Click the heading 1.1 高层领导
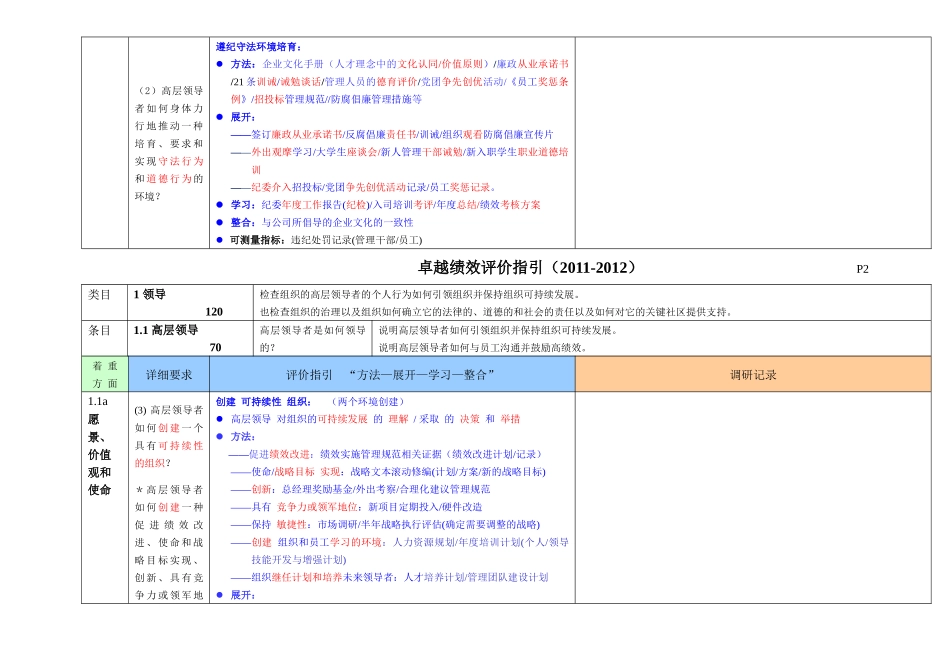950x672 pixels. point(166,330)
